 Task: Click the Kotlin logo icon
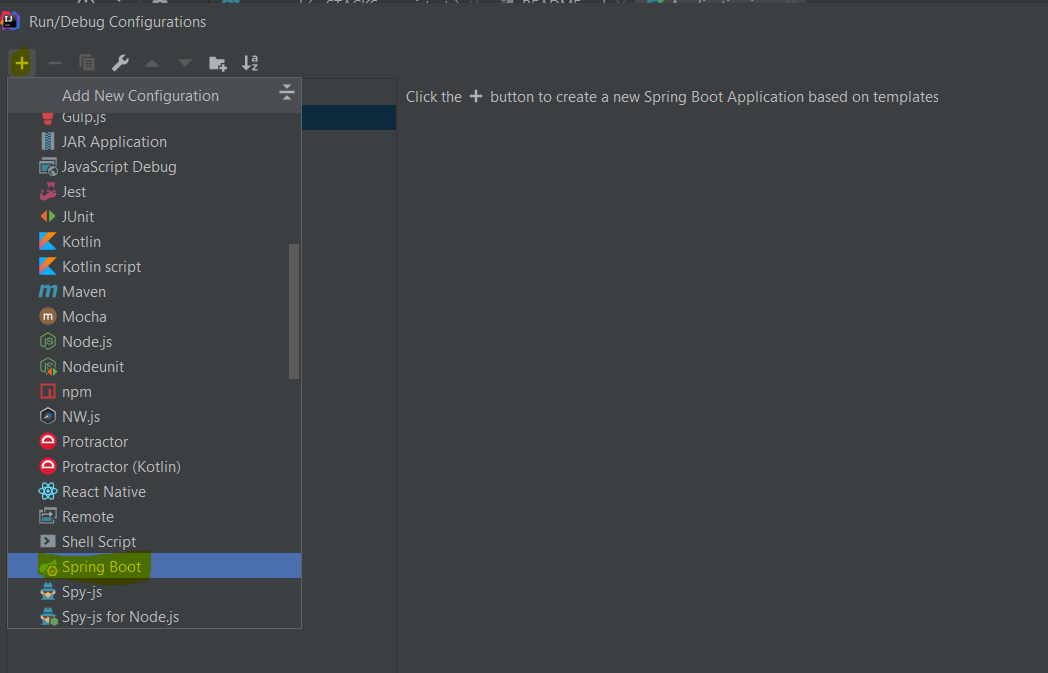coord(47,241)
